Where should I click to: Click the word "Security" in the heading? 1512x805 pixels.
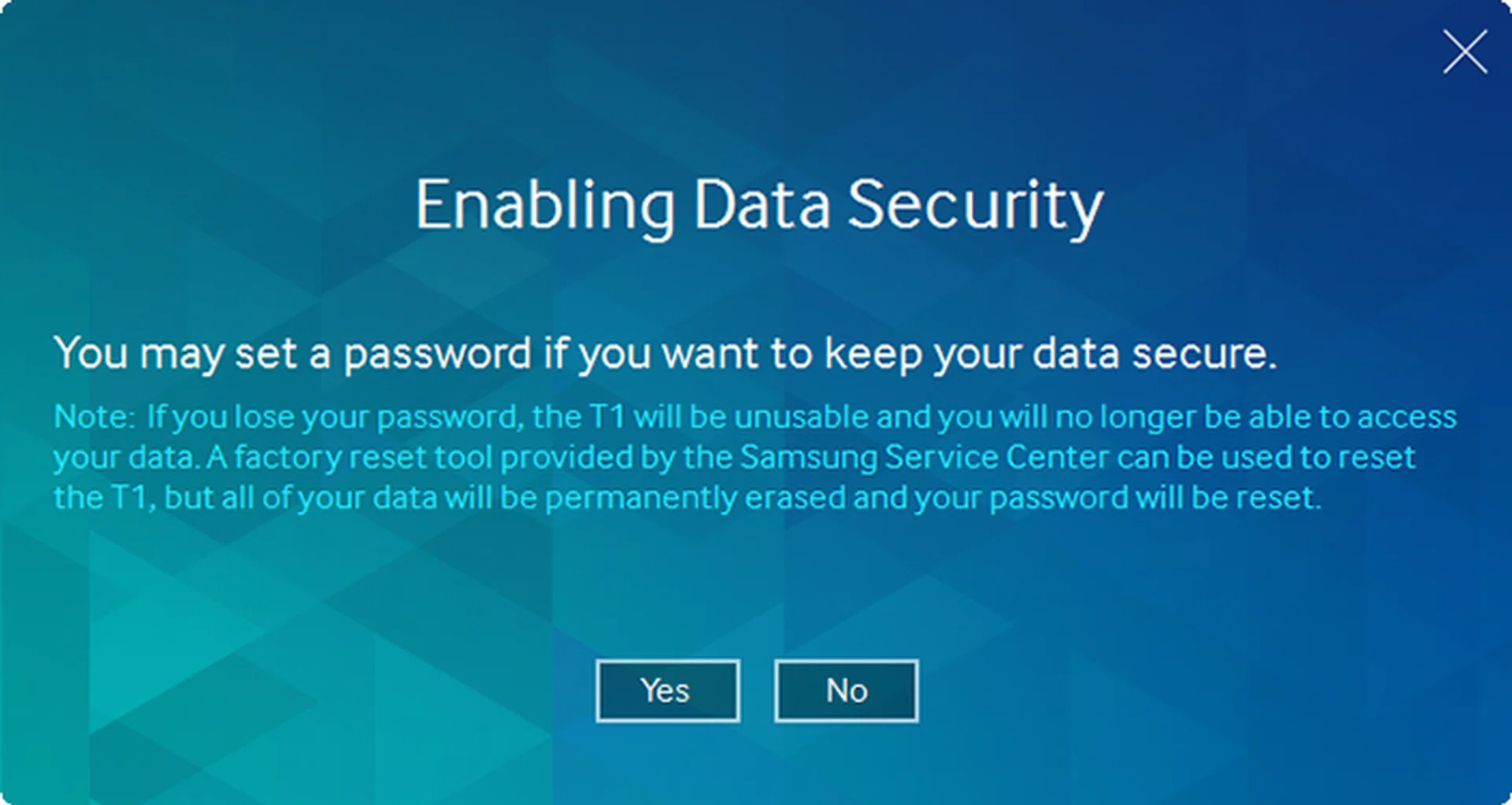(x=975, y=205)
